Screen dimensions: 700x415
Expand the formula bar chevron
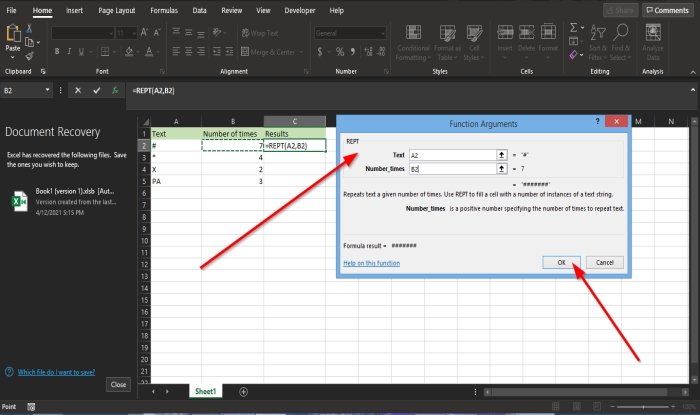[693, 90]
